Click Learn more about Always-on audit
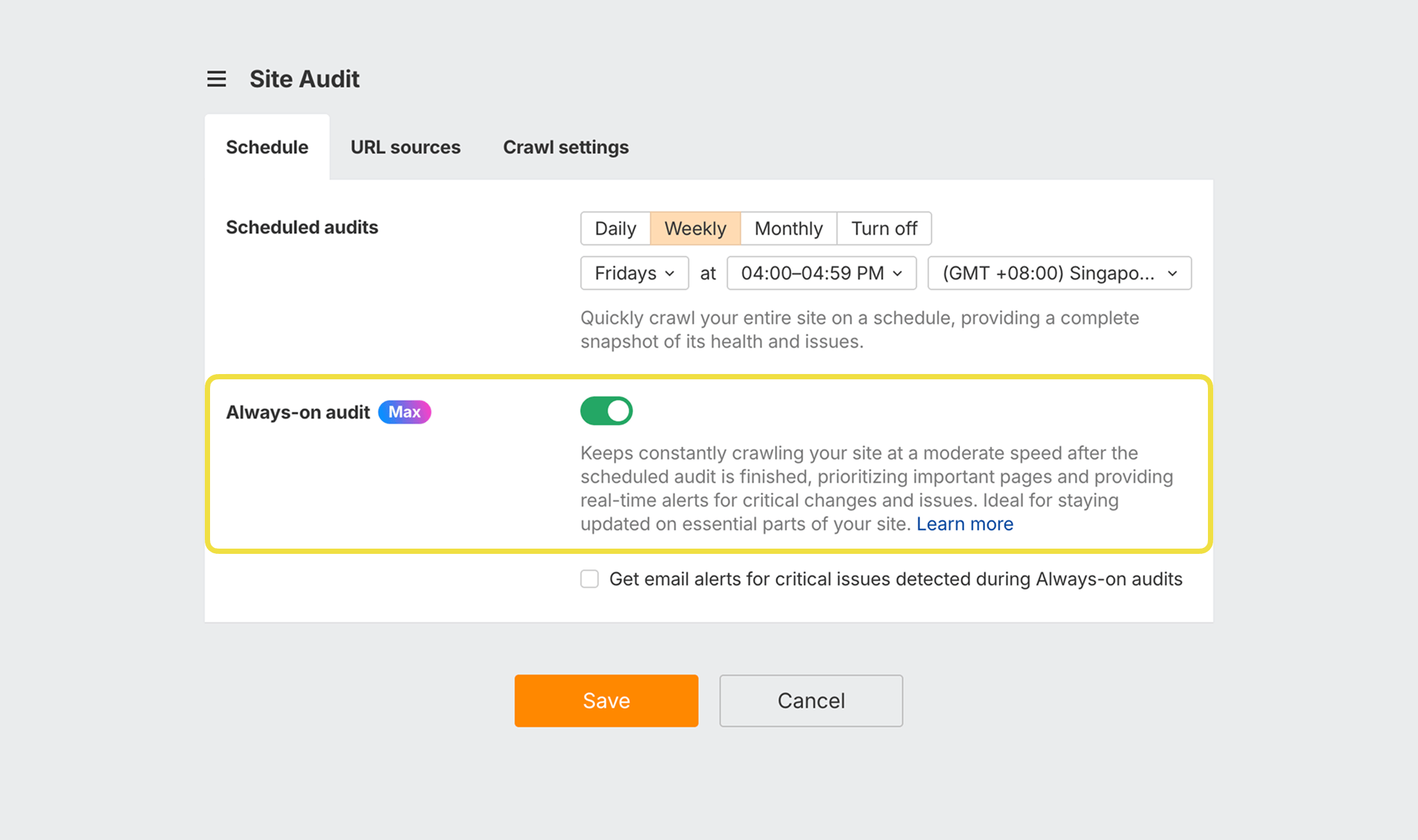The height and width of the screenshot is (840, 1418). [965, 524]
